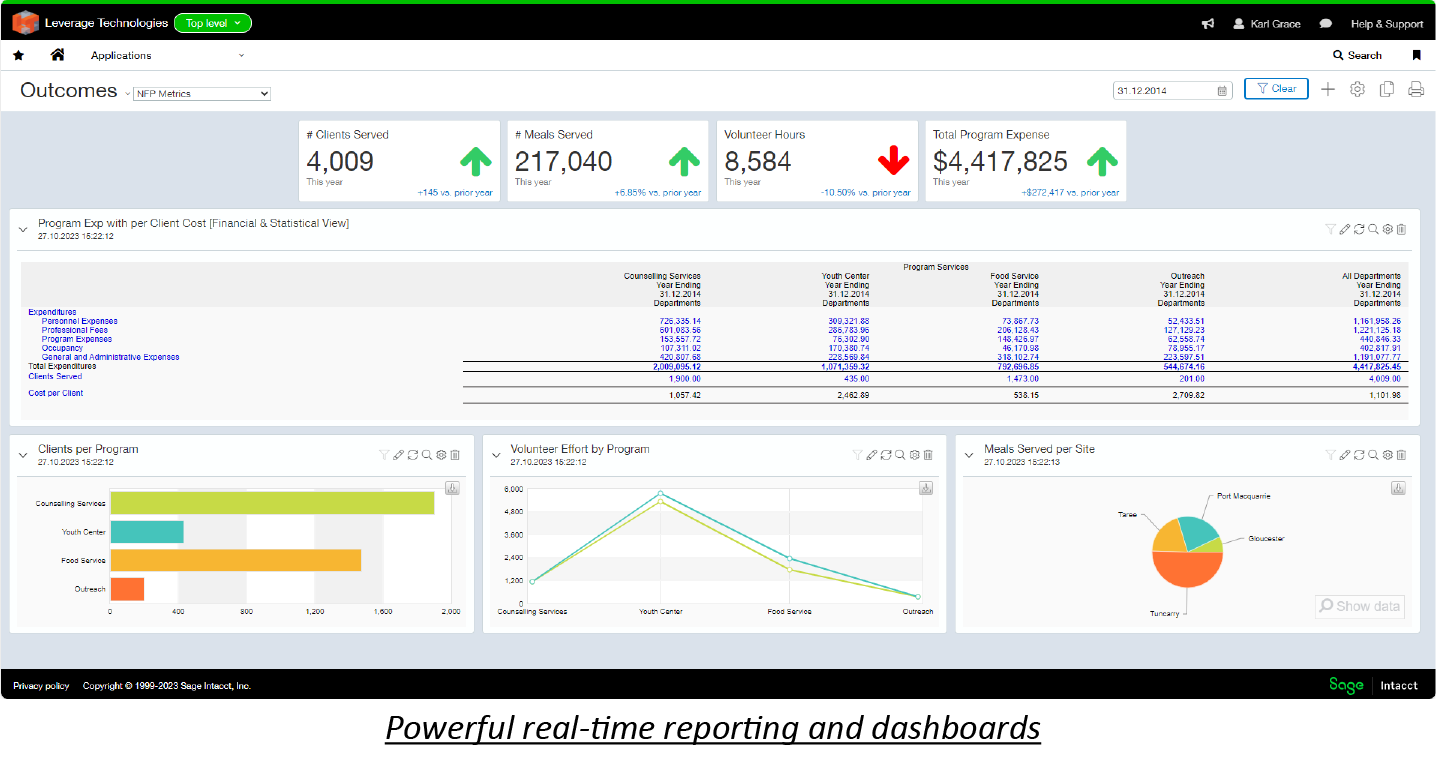Click the print dashboard icon
Image resolution: width=1436 pixels, height=760 pixels.
tap(1415, 90)
